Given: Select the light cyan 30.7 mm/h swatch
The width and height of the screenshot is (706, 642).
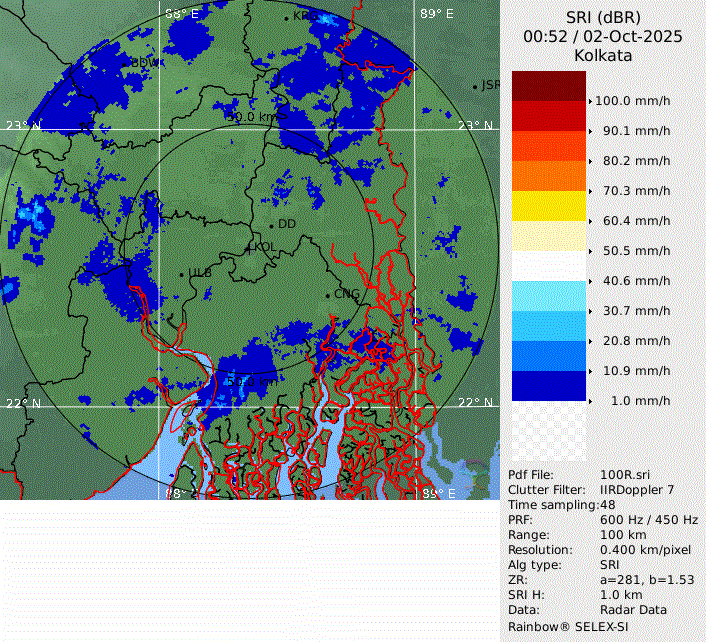Looking at the screenshot, I should [548, 296].
